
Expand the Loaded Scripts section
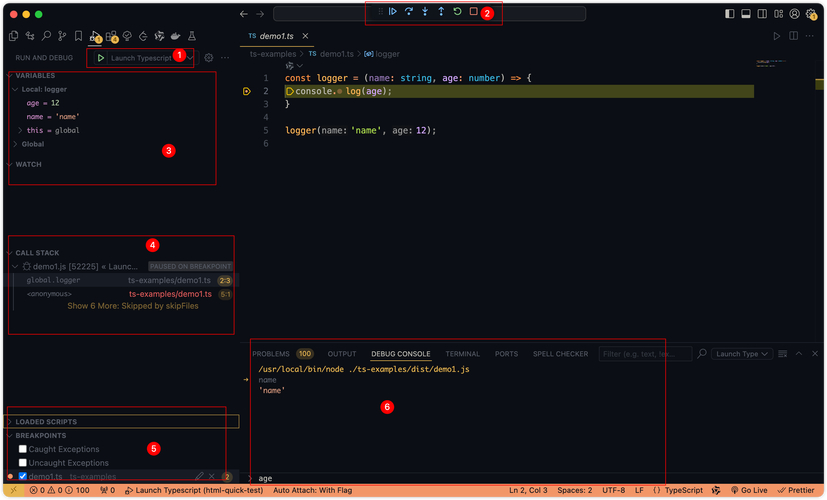point(46,422)
